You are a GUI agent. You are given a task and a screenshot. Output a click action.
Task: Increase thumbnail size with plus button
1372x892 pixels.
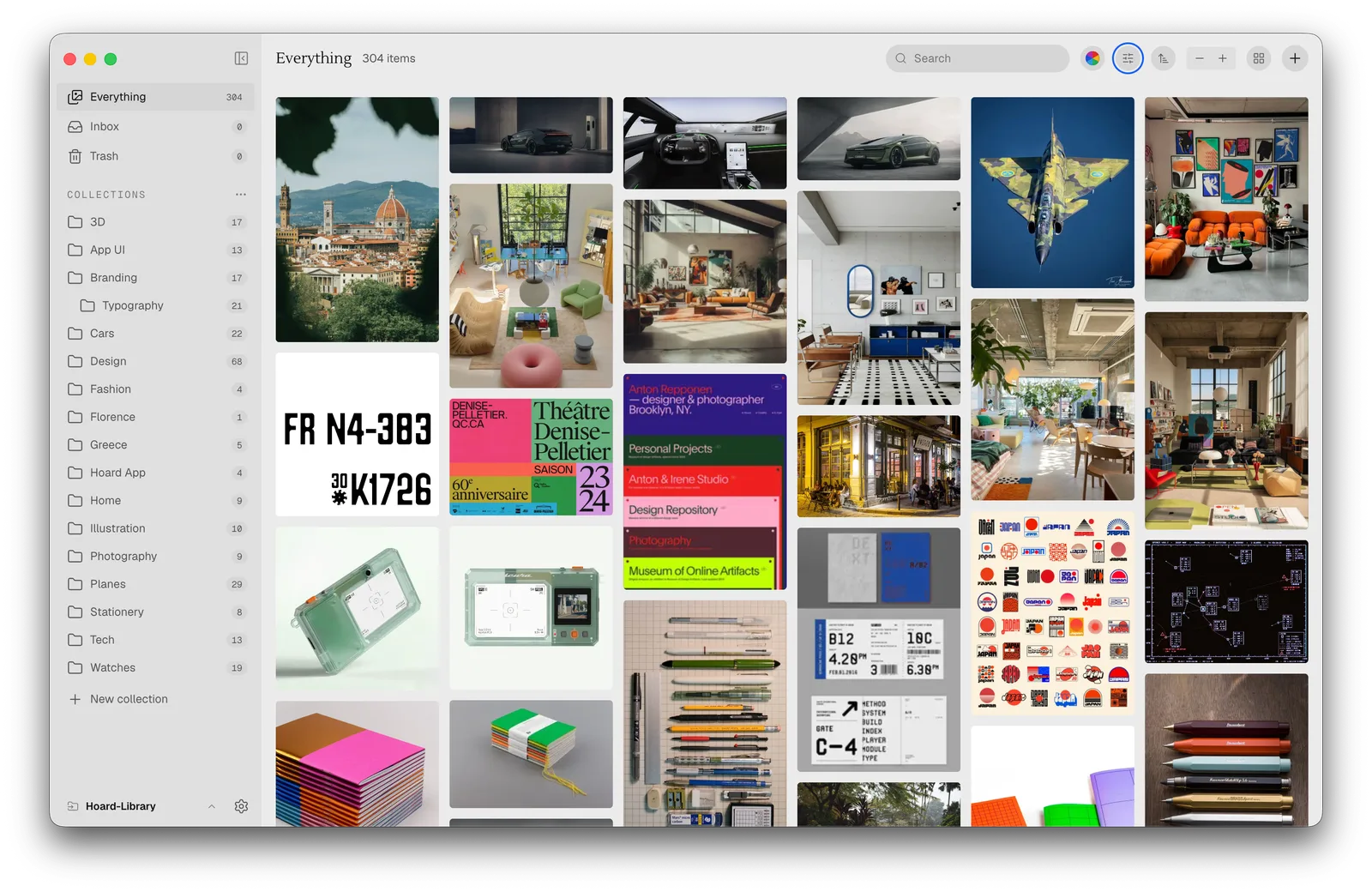click(x=1223, y=58)
